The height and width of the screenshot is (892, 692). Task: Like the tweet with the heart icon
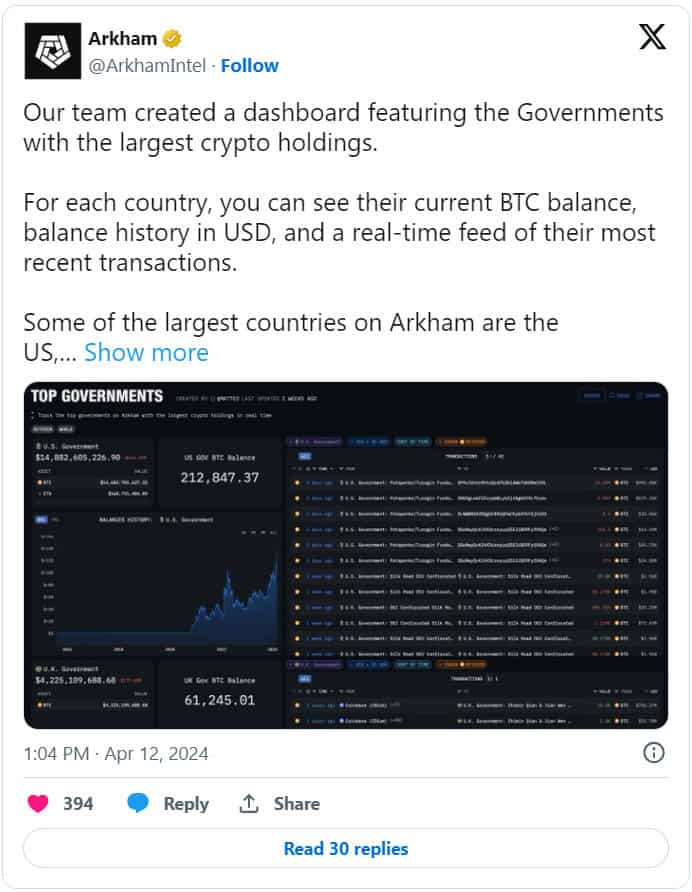[38, 803]
